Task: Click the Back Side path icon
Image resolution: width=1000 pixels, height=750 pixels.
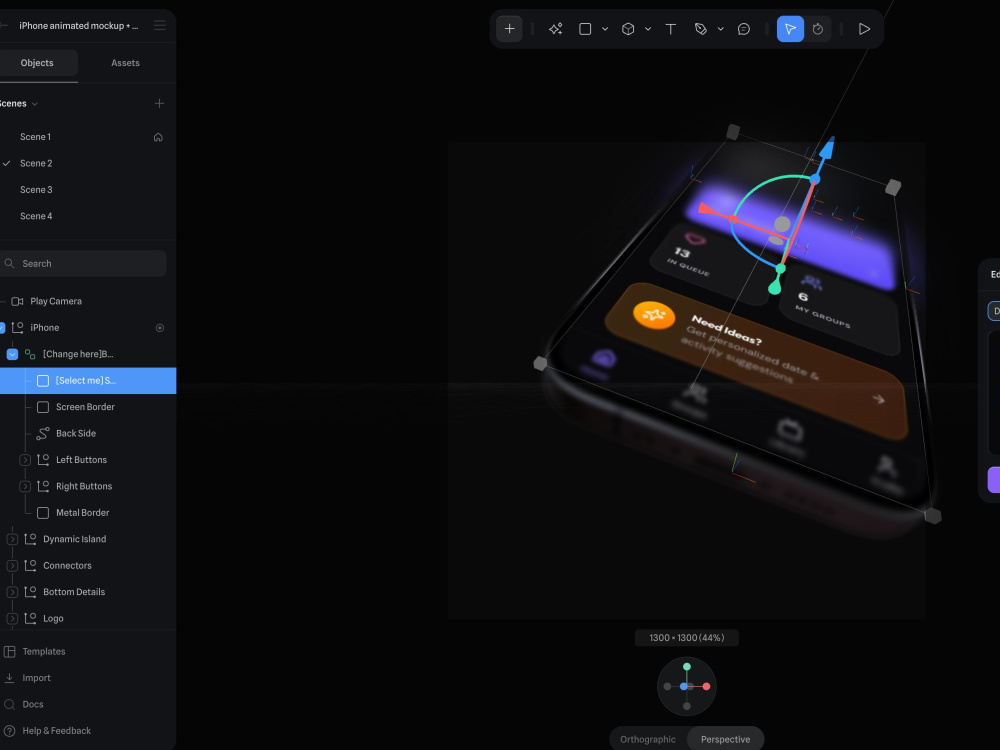Action: click(43, 434)
